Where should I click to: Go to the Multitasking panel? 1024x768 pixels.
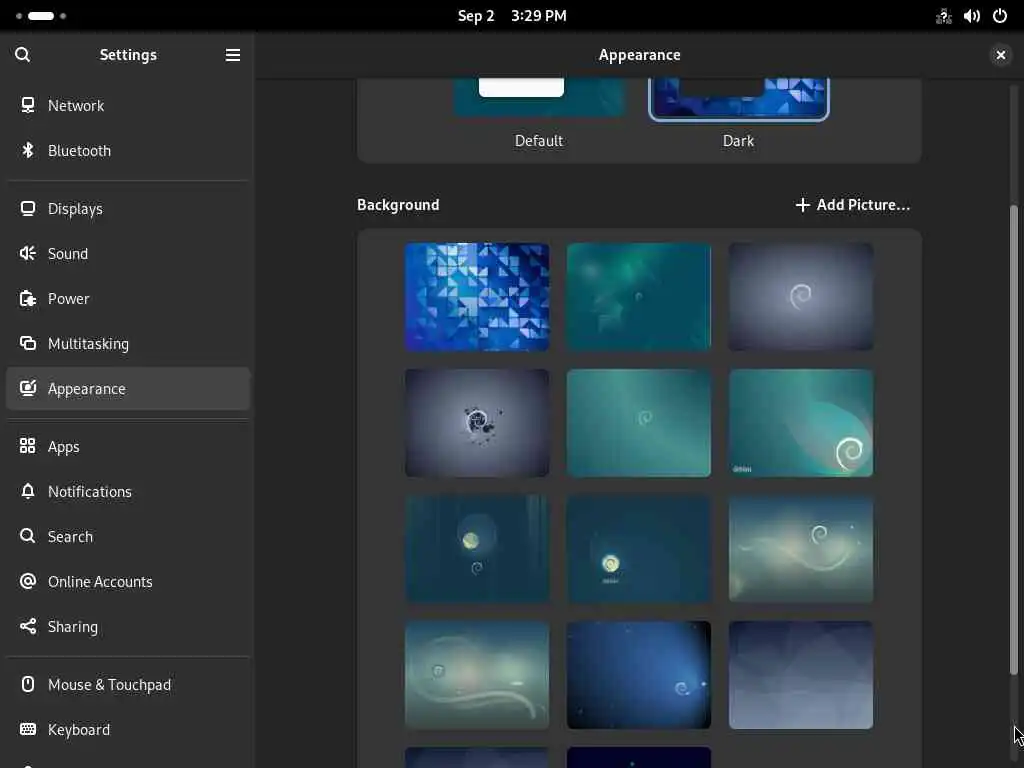[x=128, y=344]
